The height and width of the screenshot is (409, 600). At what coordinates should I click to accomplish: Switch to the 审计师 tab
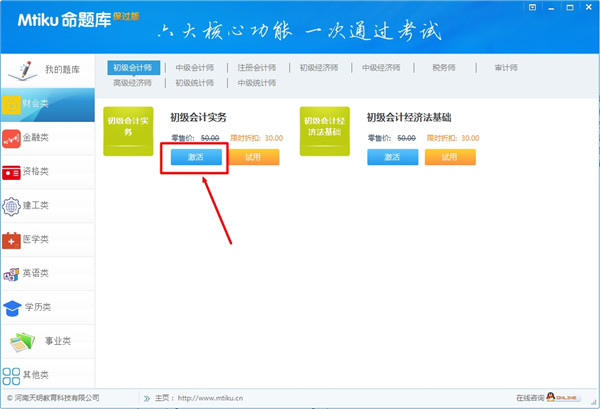(x=506, y=68)
